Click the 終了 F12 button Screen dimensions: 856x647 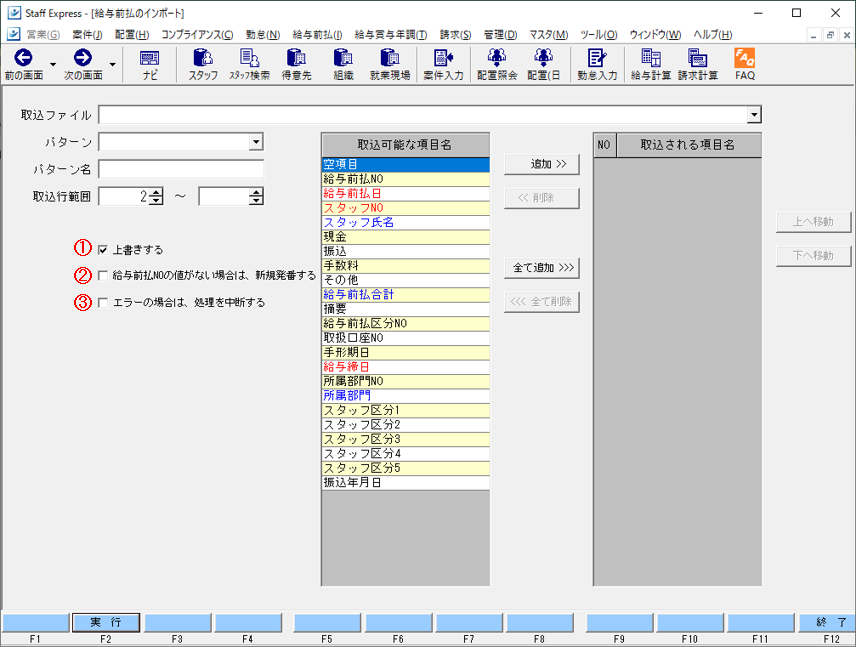pyautogui.click(x=827, y=622)
